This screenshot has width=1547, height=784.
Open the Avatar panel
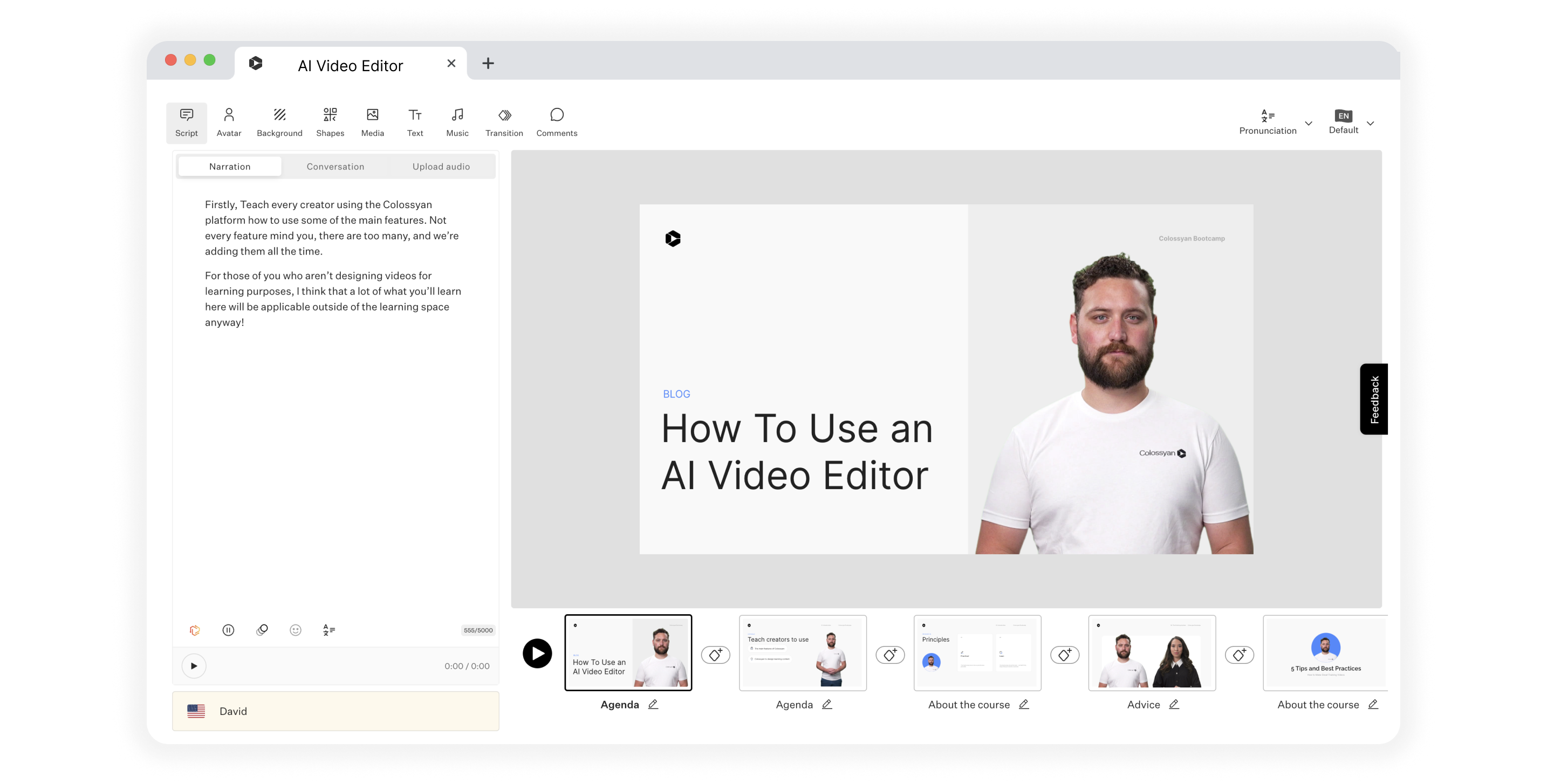coord(229,122)
